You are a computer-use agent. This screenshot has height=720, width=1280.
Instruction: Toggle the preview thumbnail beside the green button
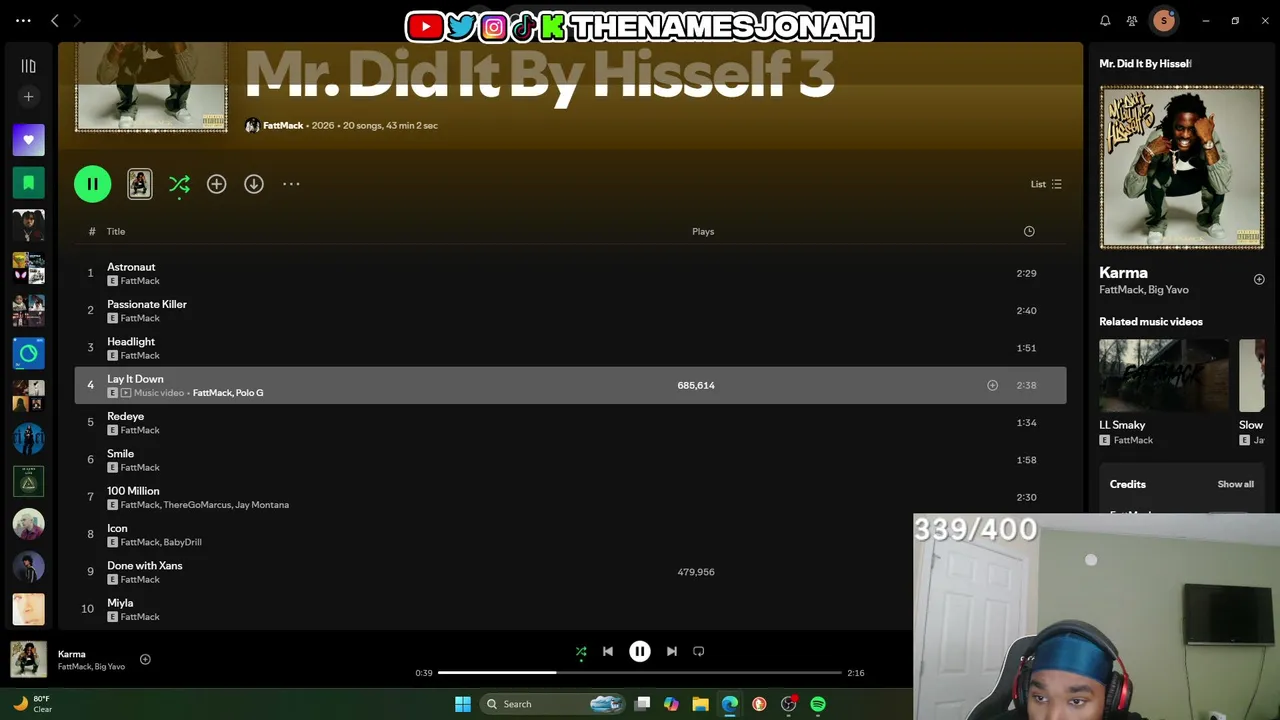(x=140, y=184)
